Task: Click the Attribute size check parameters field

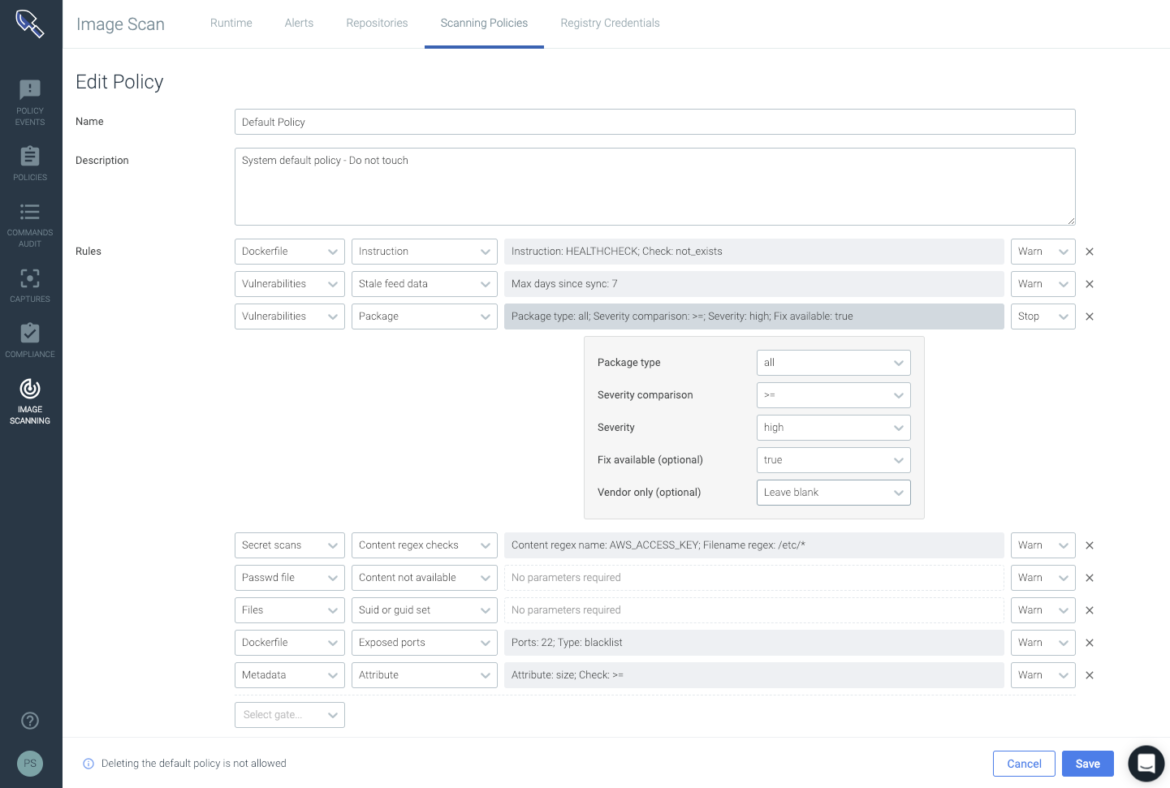Action: (754, 675)
